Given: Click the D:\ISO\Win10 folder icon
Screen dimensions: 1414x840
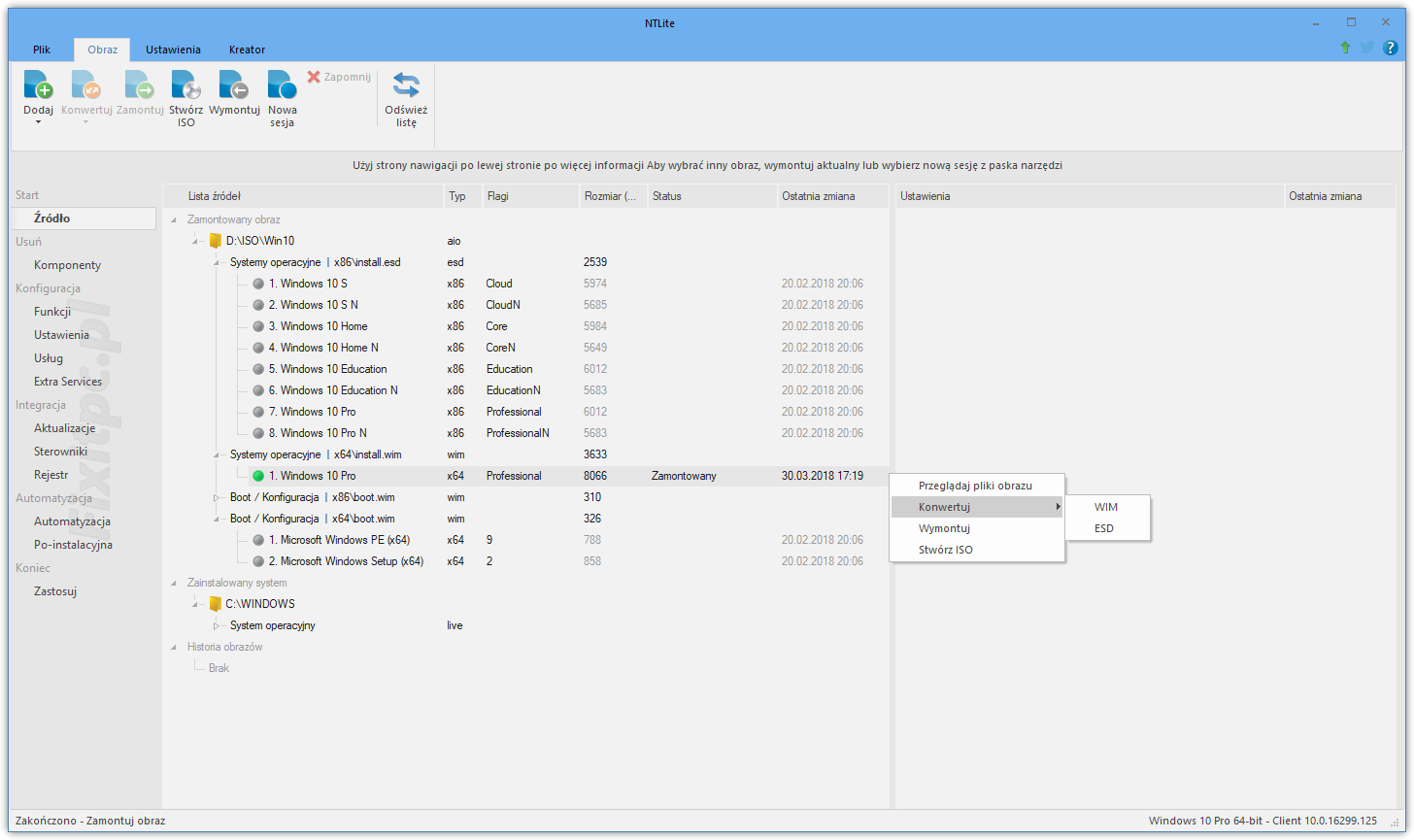Looking at the screenshot, I should click(216, 241).
